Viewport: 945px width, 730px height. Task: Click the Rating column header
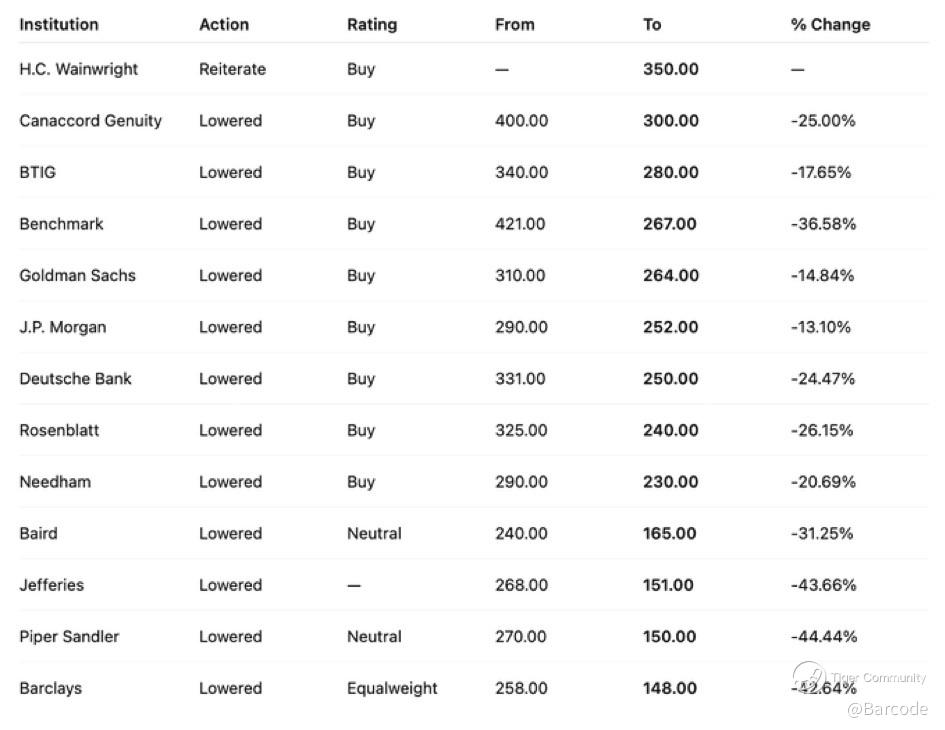pyautogui.click(x=372, y=24)
